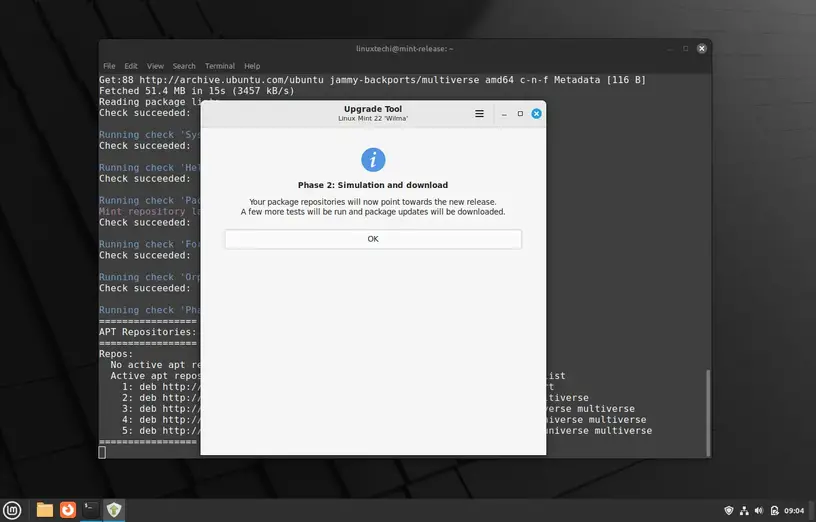Open the network connections tray icon
Viewport: 816px width, 522px height.
(744, 511)
